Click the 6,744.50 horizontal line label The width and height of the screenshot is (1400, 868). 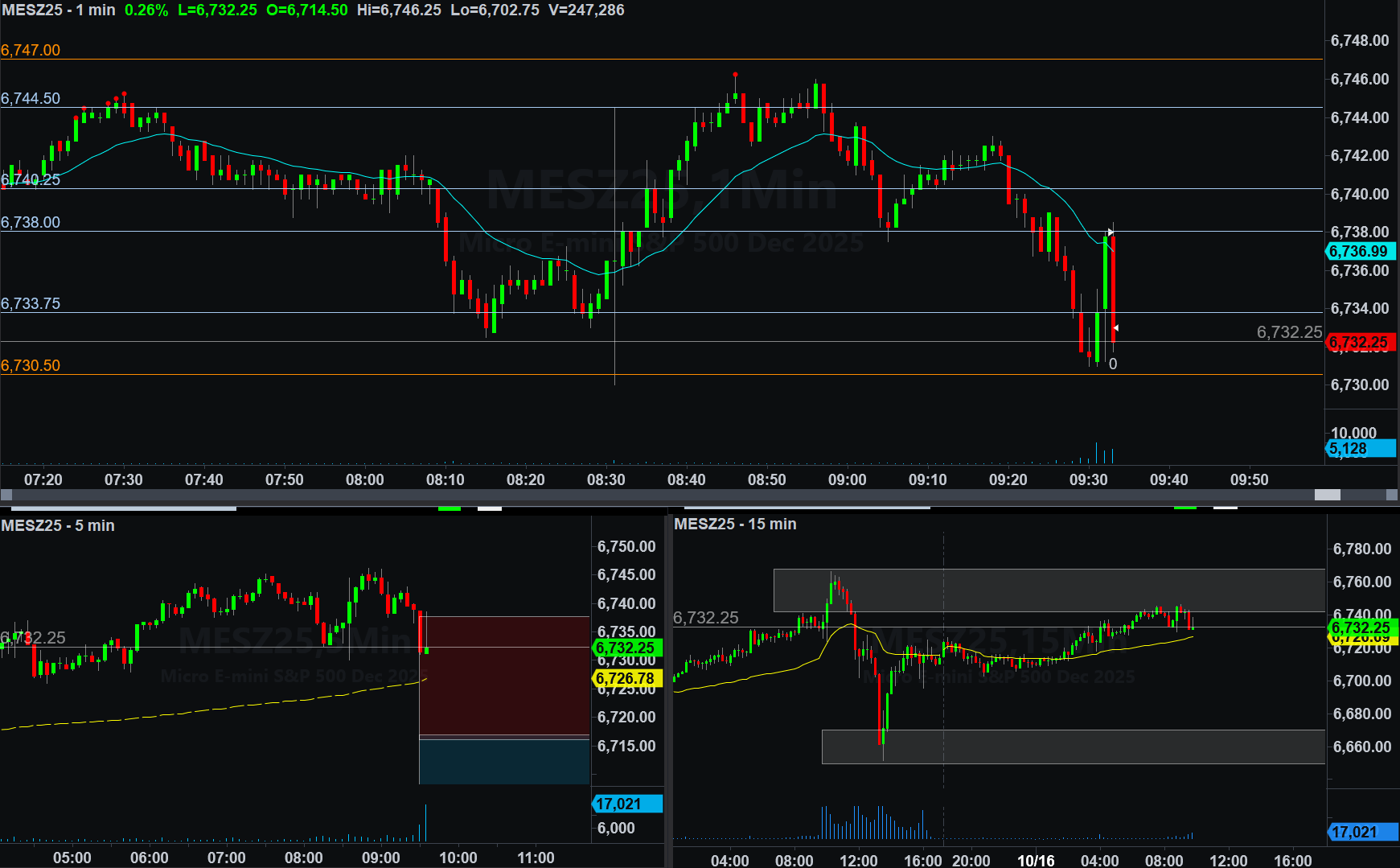click(31, 98)
